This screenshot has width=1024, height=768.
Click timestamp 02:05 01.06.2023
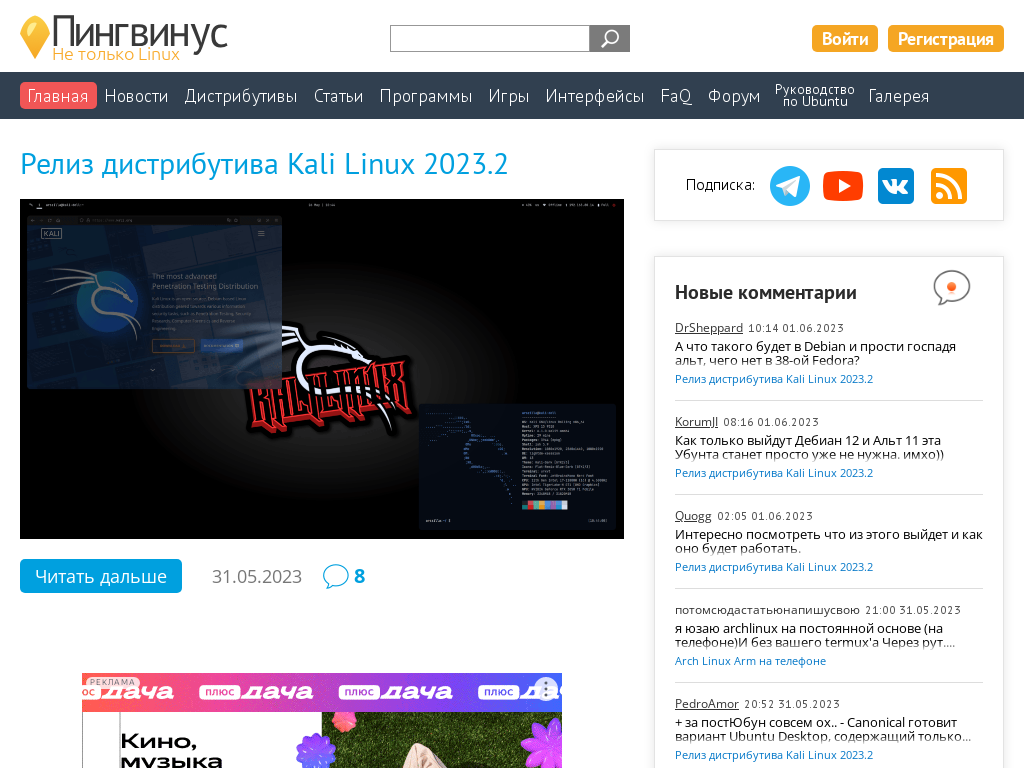pos(765,517)
